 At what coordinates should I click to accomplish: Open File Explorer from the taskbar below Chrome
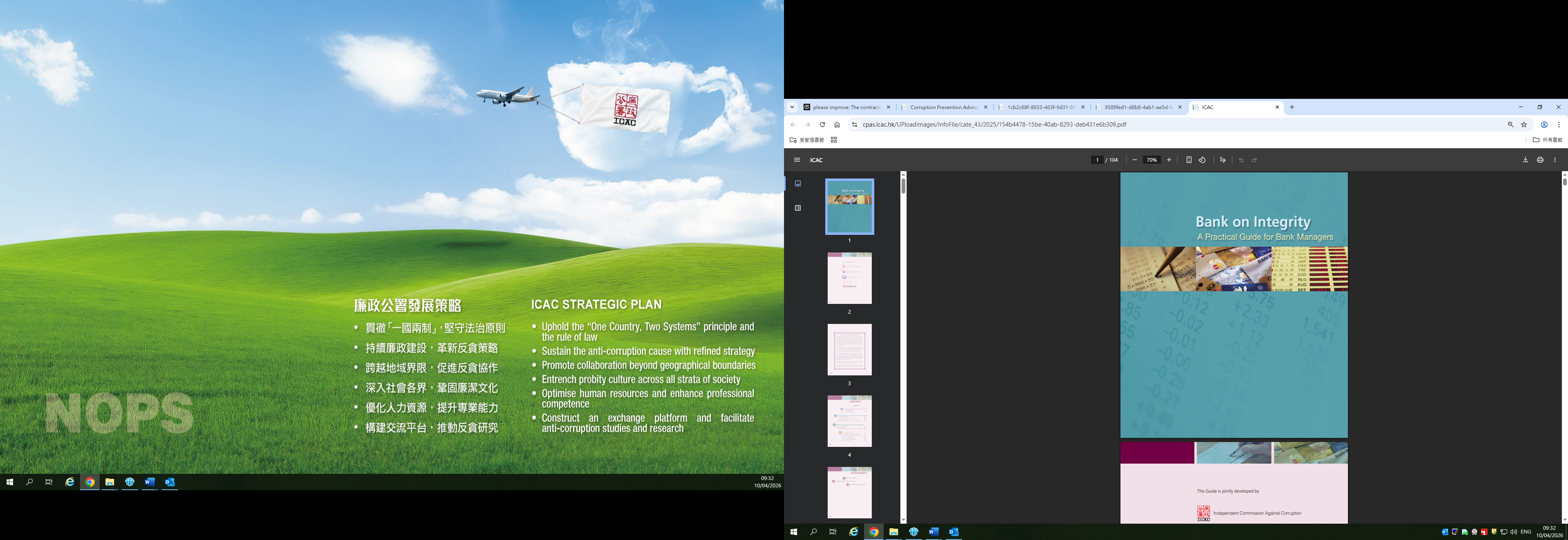pyautogui.click(x=893, y=532)
